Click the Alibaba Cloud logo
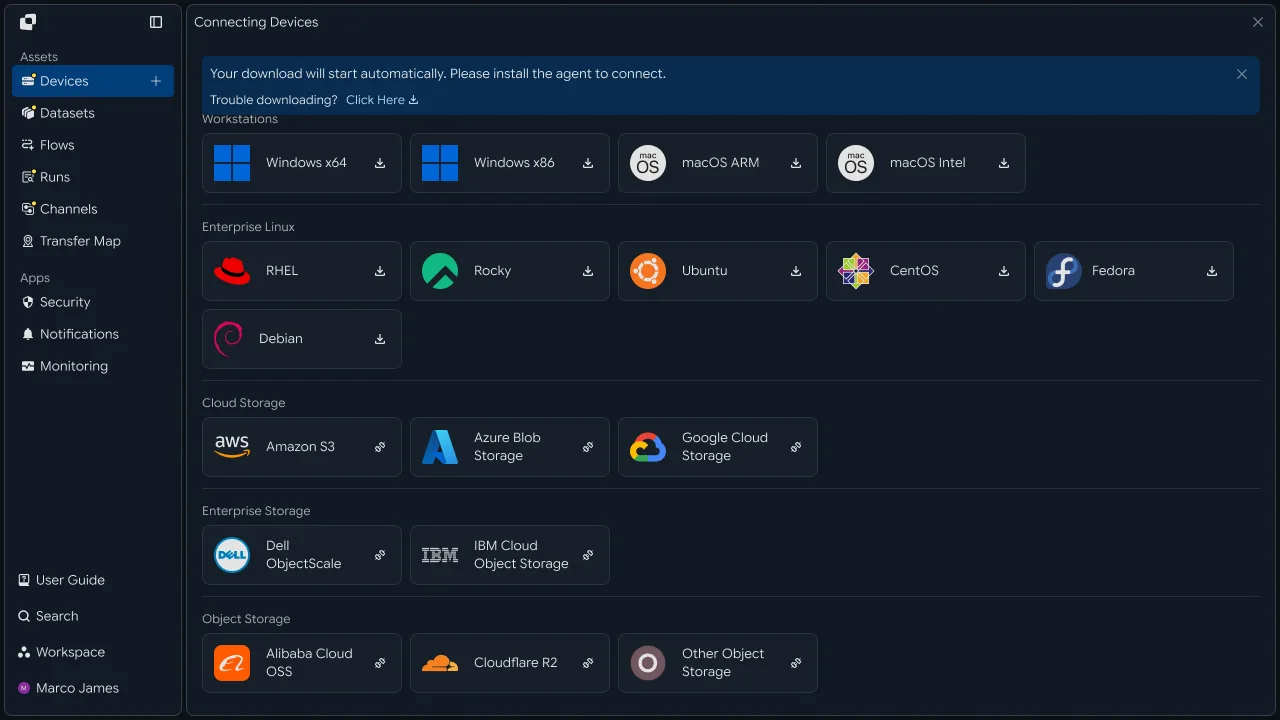Screen dimensions: 1280x720 pos(232,663)
